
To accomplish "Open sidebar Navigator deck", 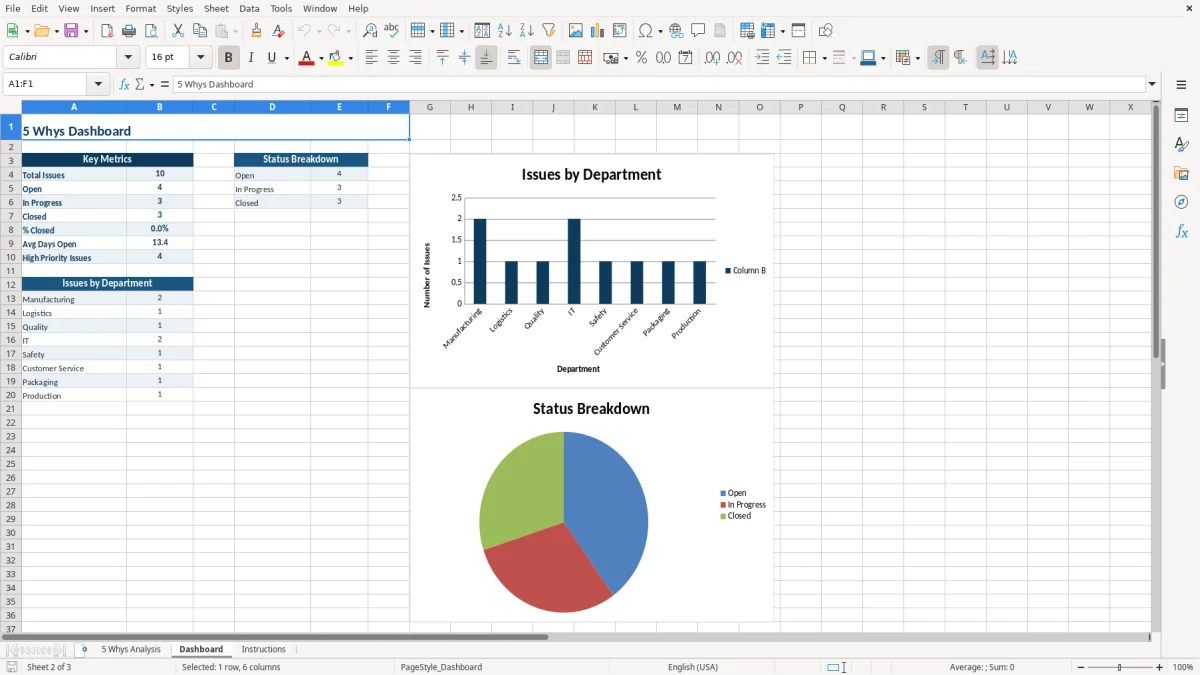I will point(1181,202).
